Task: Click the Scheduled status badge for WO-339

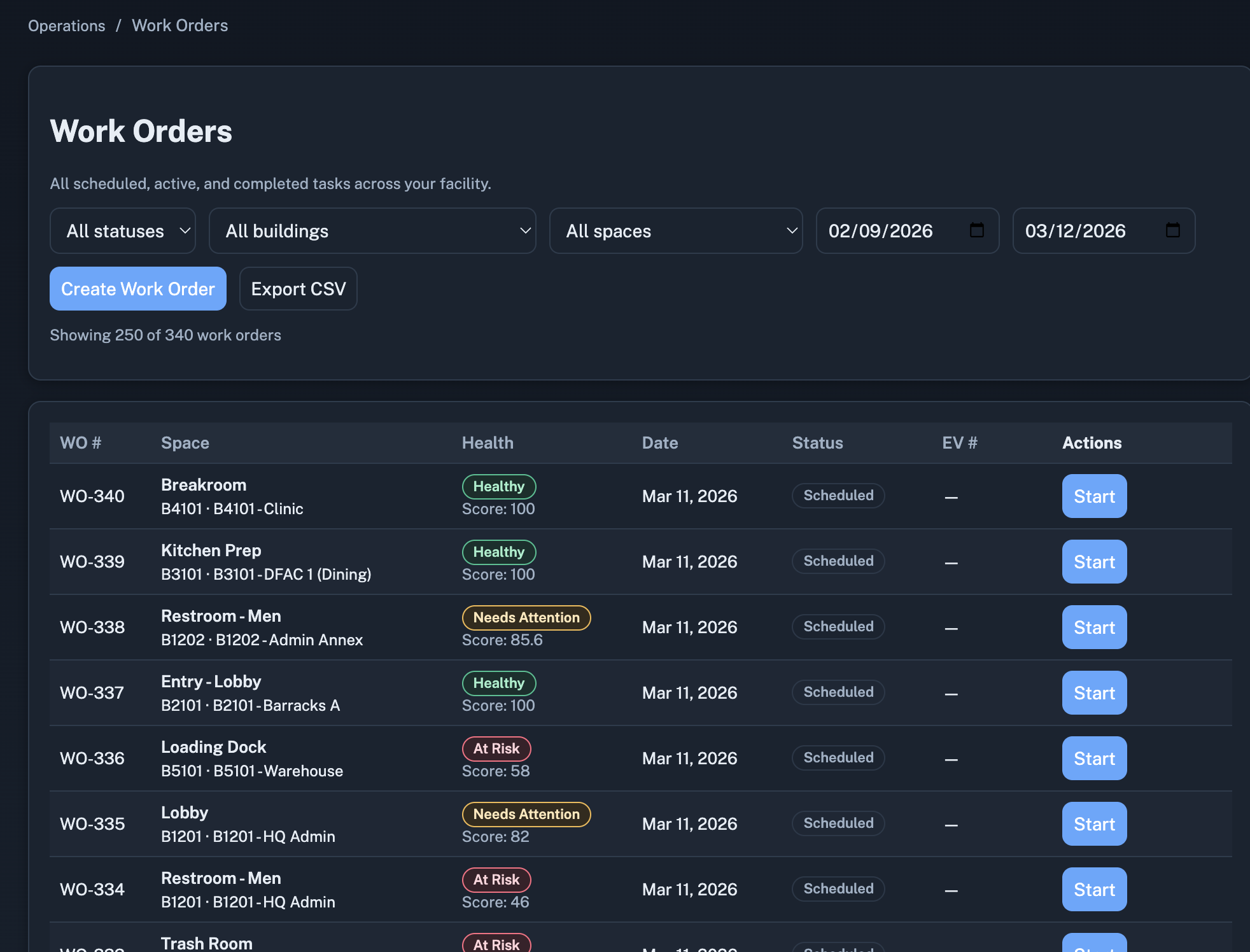Action: pyautogui.click(x=838, y=561)
